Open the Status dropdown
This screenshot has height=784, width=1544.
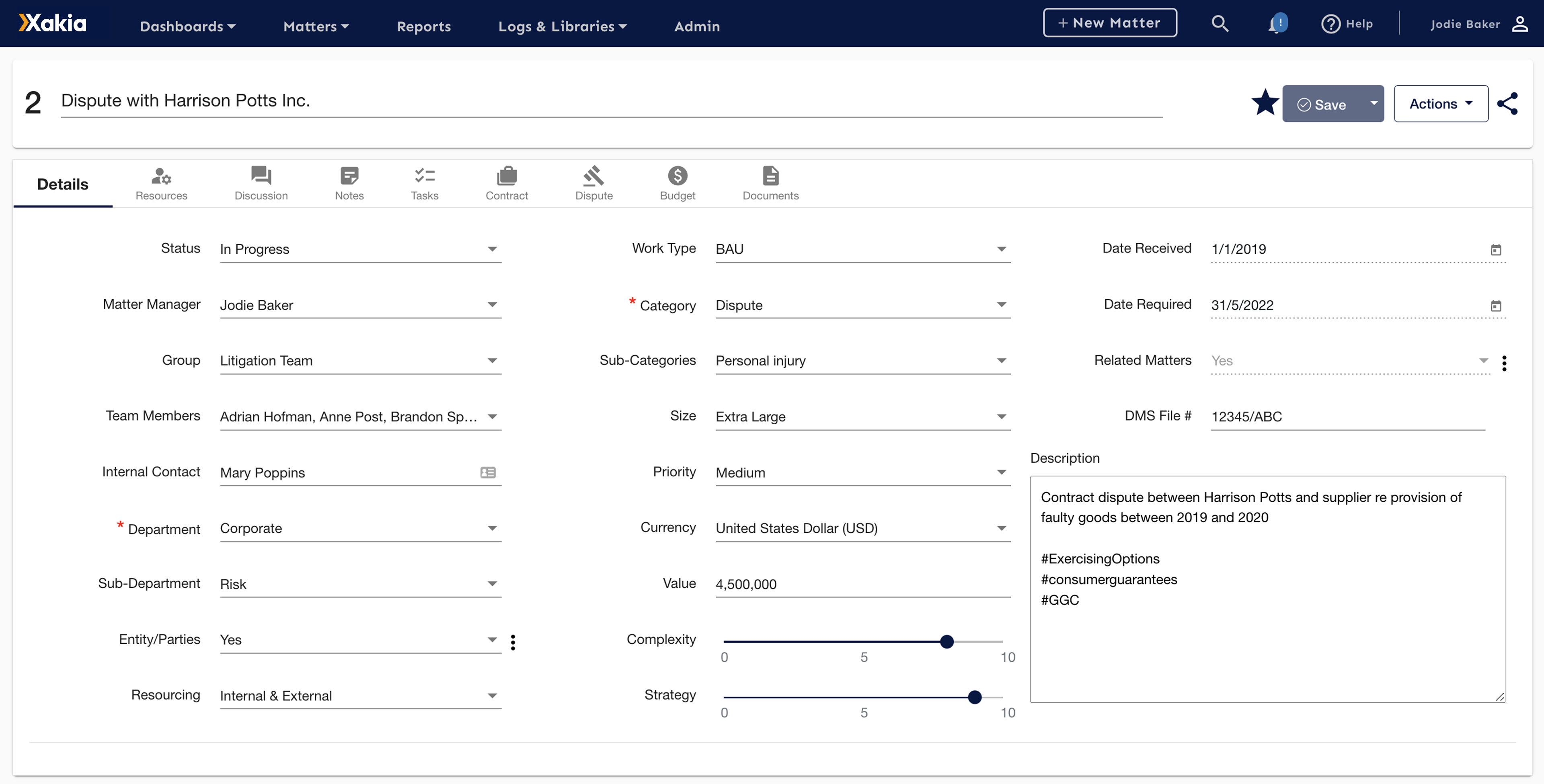pyautogui.click(x=492, y=248)
